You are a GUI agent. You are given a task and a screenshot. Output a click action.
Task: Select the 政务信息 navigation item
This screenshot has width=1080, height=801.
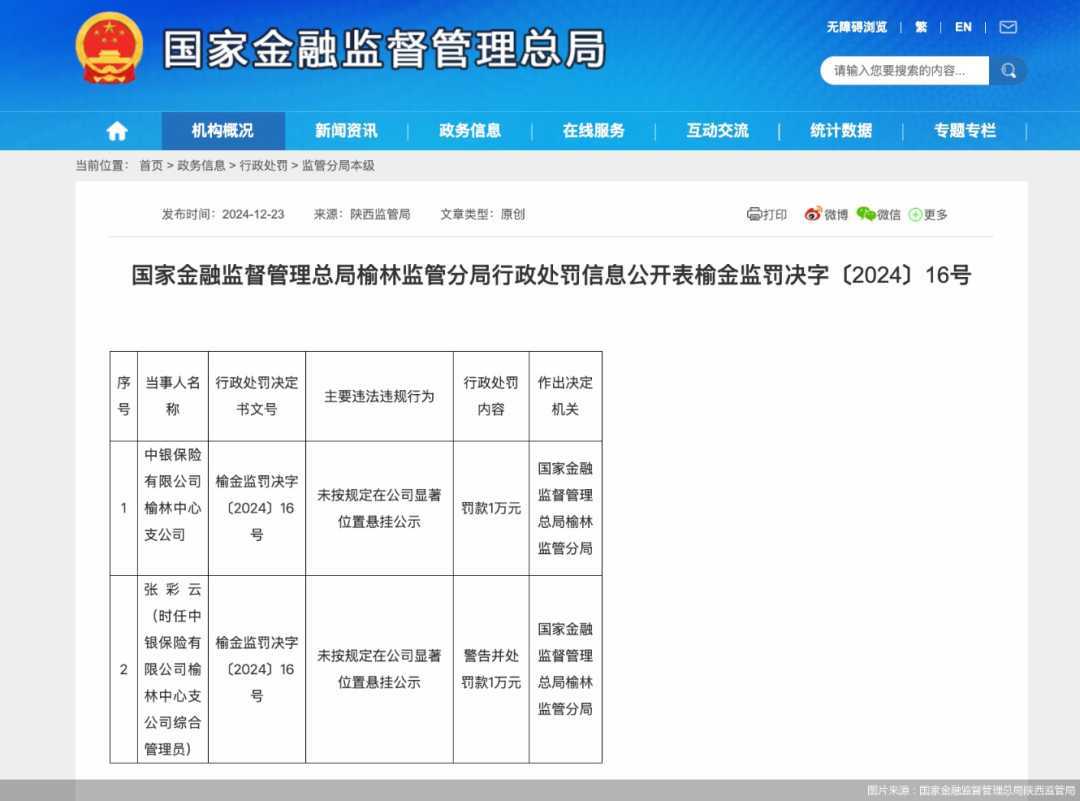[470, 131]
